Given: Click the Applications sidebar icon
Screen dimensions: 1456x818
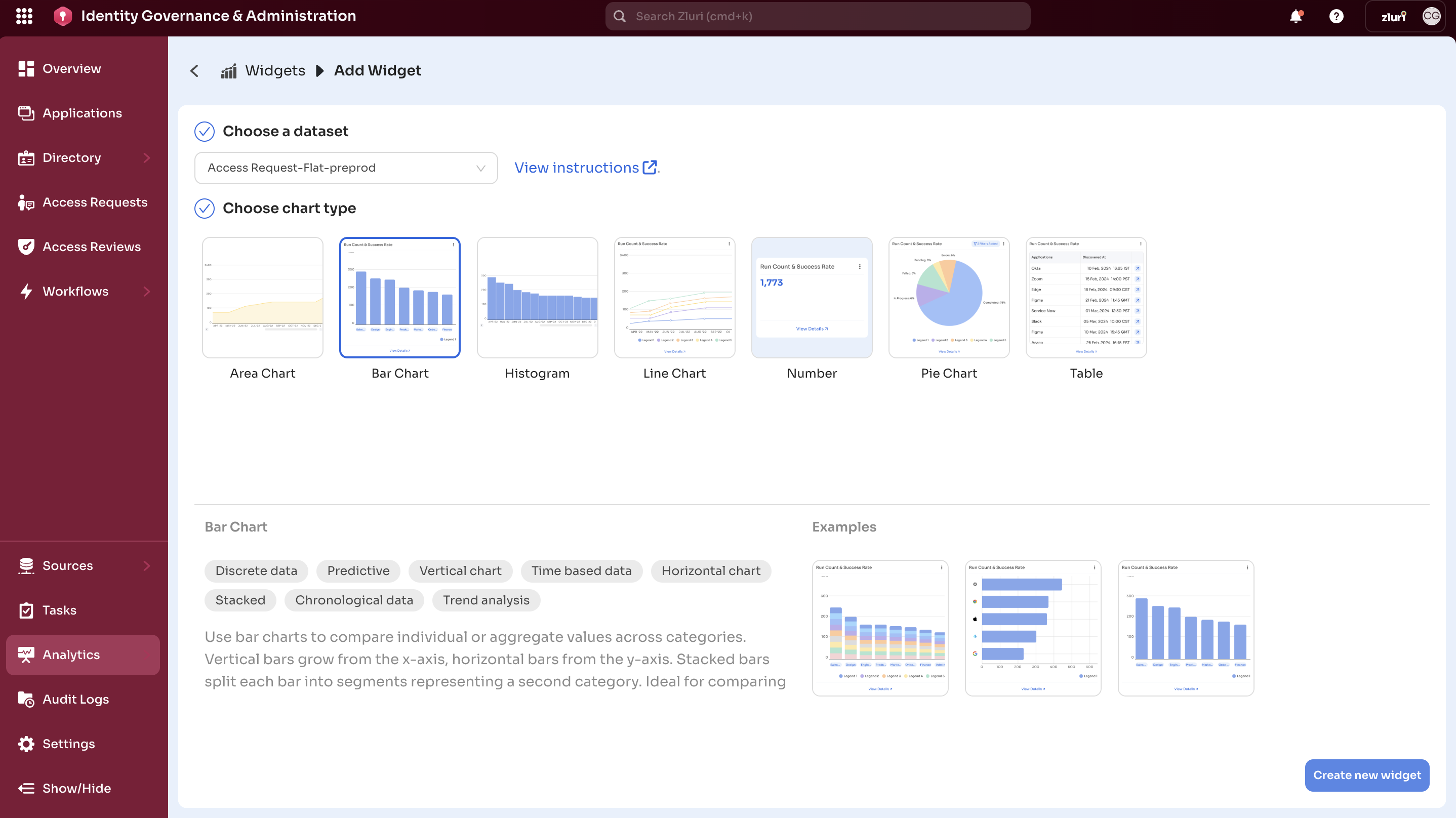Looking at the screenshot, I should (26, 113).
